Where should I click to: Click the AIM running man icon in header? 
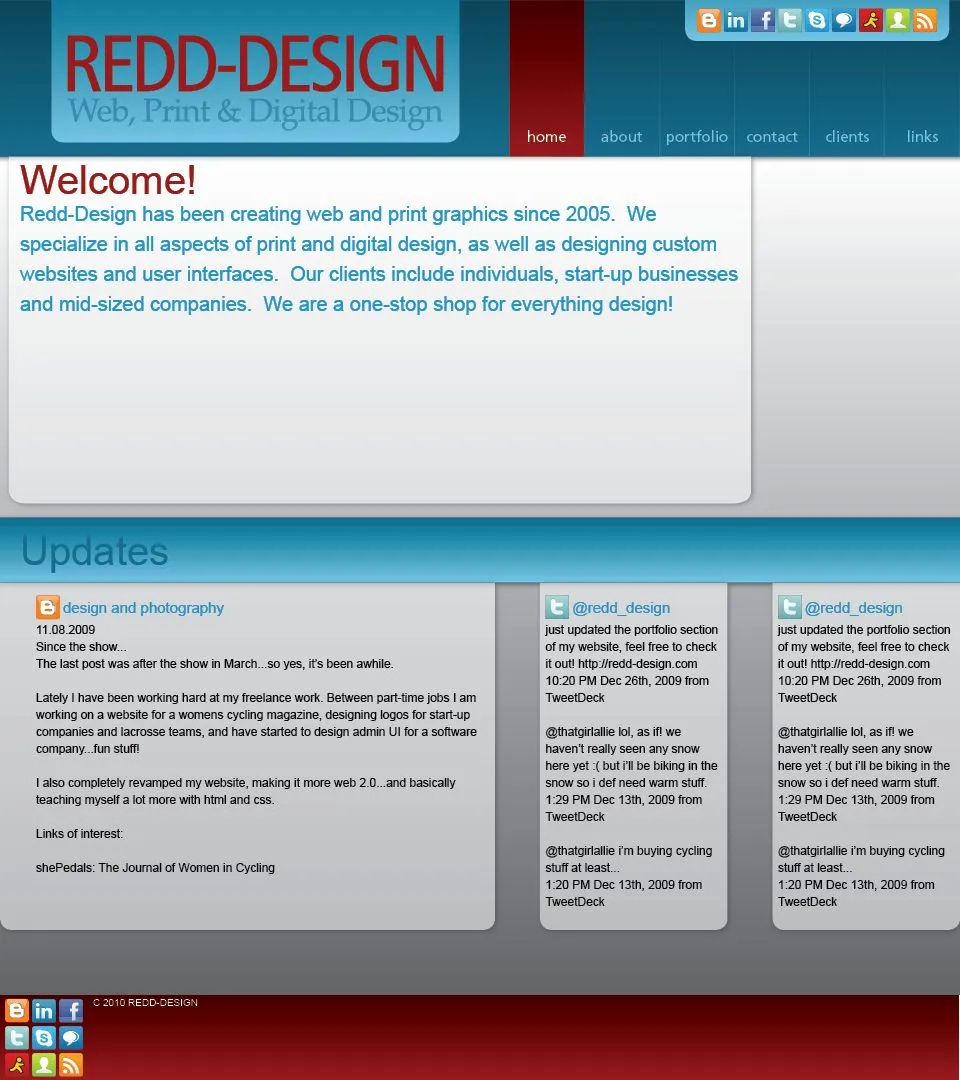(x=871, y=20)
